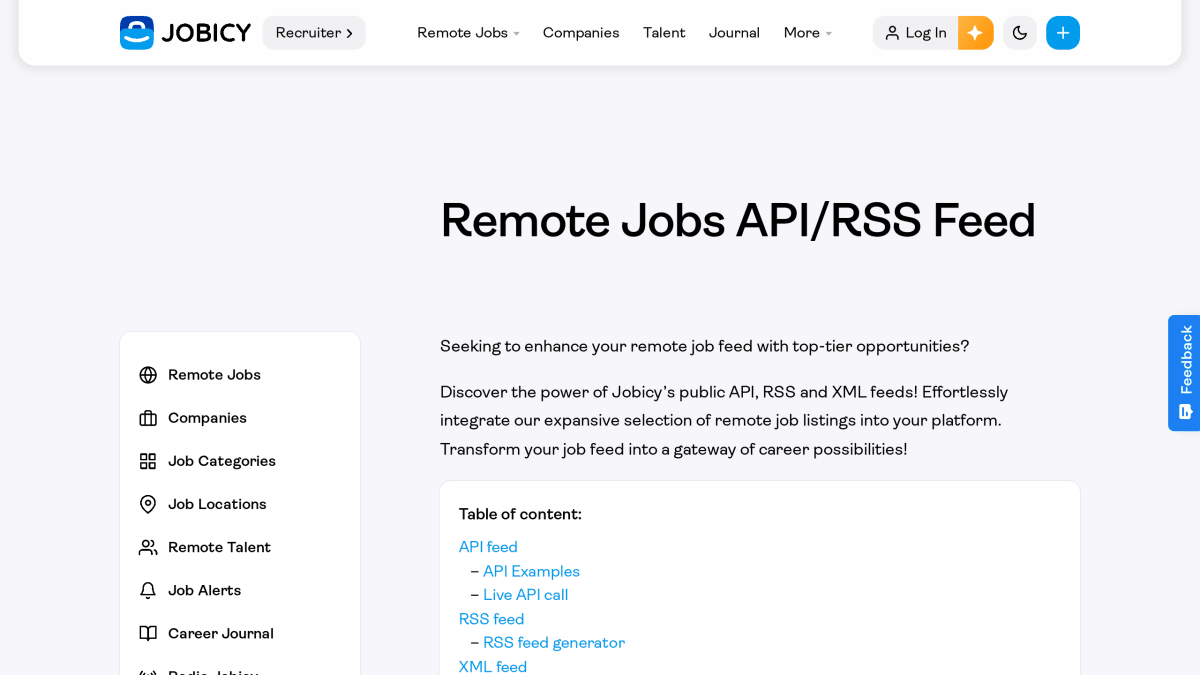The height and width of the screenshot is (675, 1200).
Task: Click the blue plus icon button
Action: (1063, 33)
